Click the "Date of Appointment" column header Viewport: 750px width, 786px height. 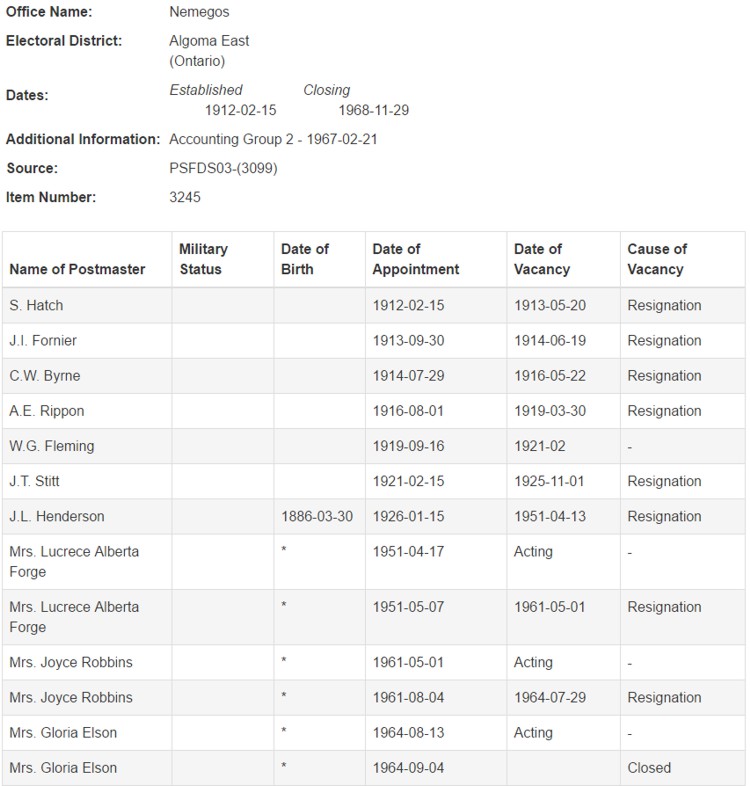[416, 259]
